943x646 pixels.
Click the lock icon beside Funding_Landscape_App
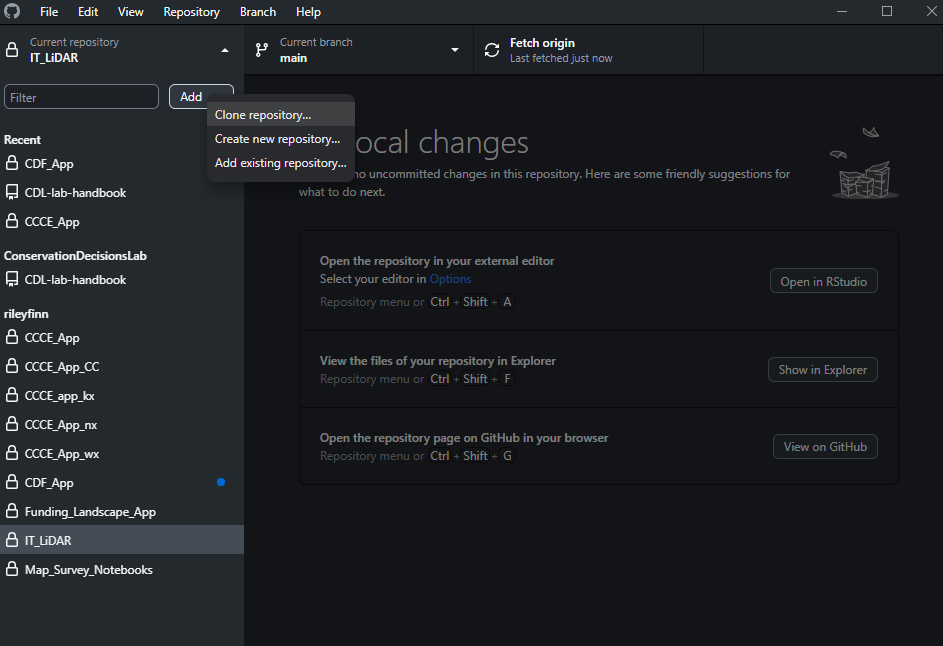pos(12,512)
